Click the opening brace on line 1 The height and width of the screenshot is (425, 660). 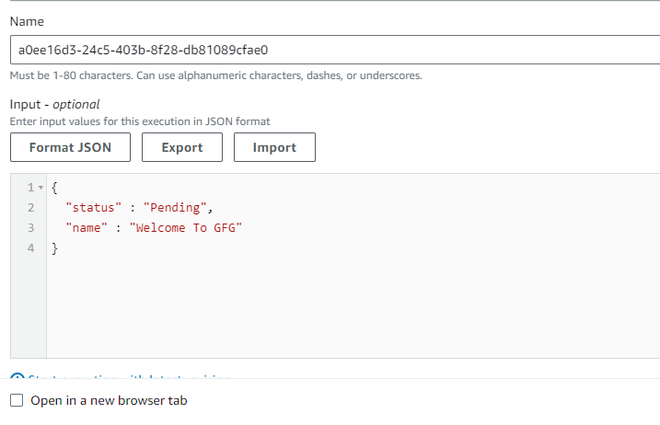tap(54, 187)
